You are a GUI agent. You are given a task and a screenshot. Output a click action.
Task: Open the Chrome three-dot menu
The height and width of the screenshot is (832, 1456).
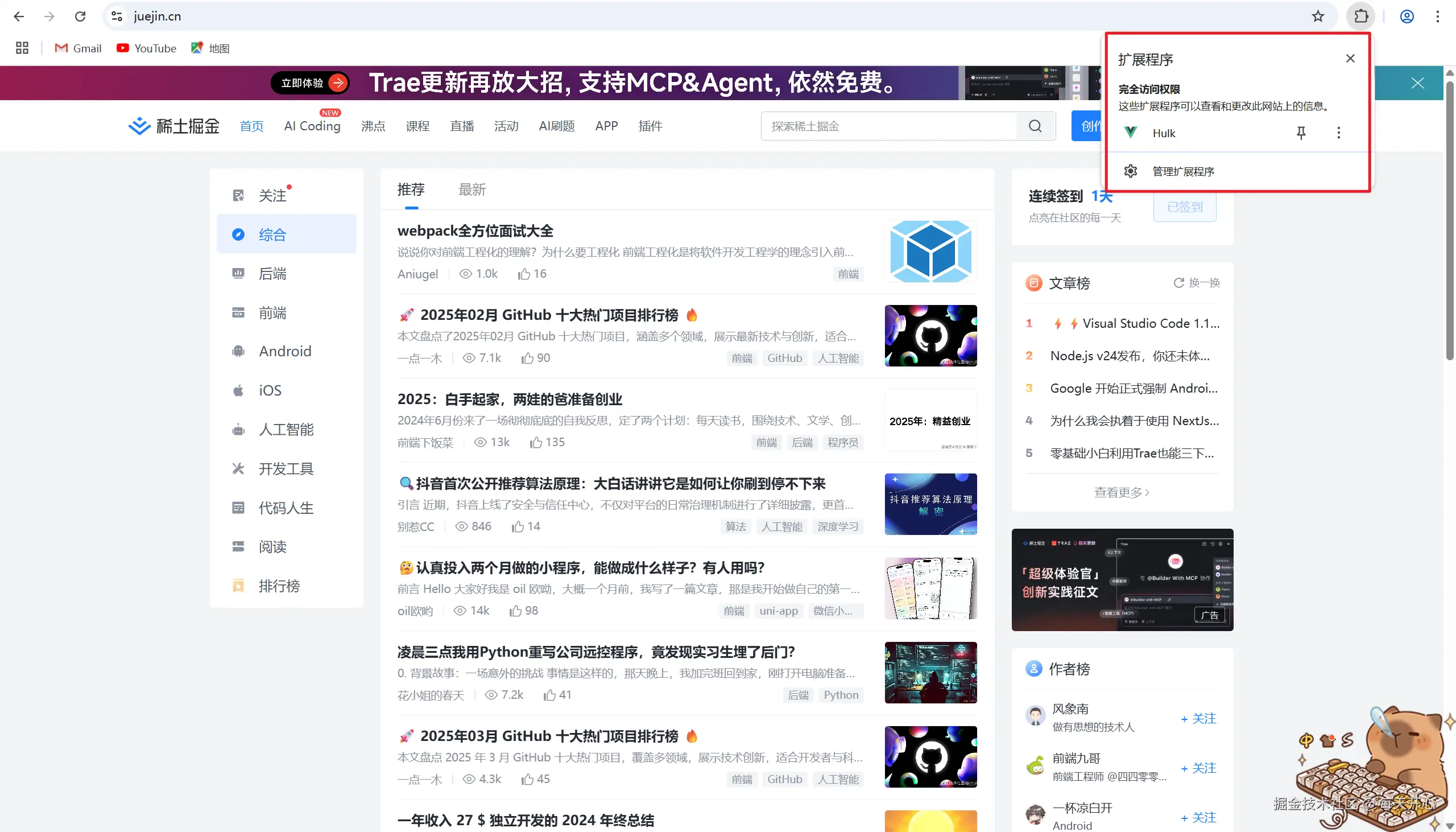tap(1437, 16)
